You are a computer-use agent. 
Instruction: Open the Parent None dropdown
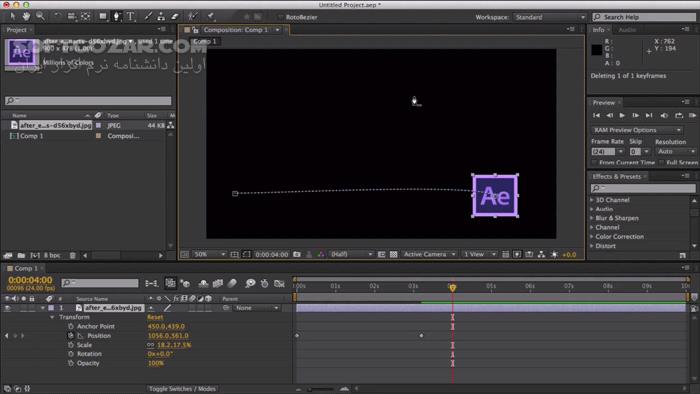coord(257,308)
